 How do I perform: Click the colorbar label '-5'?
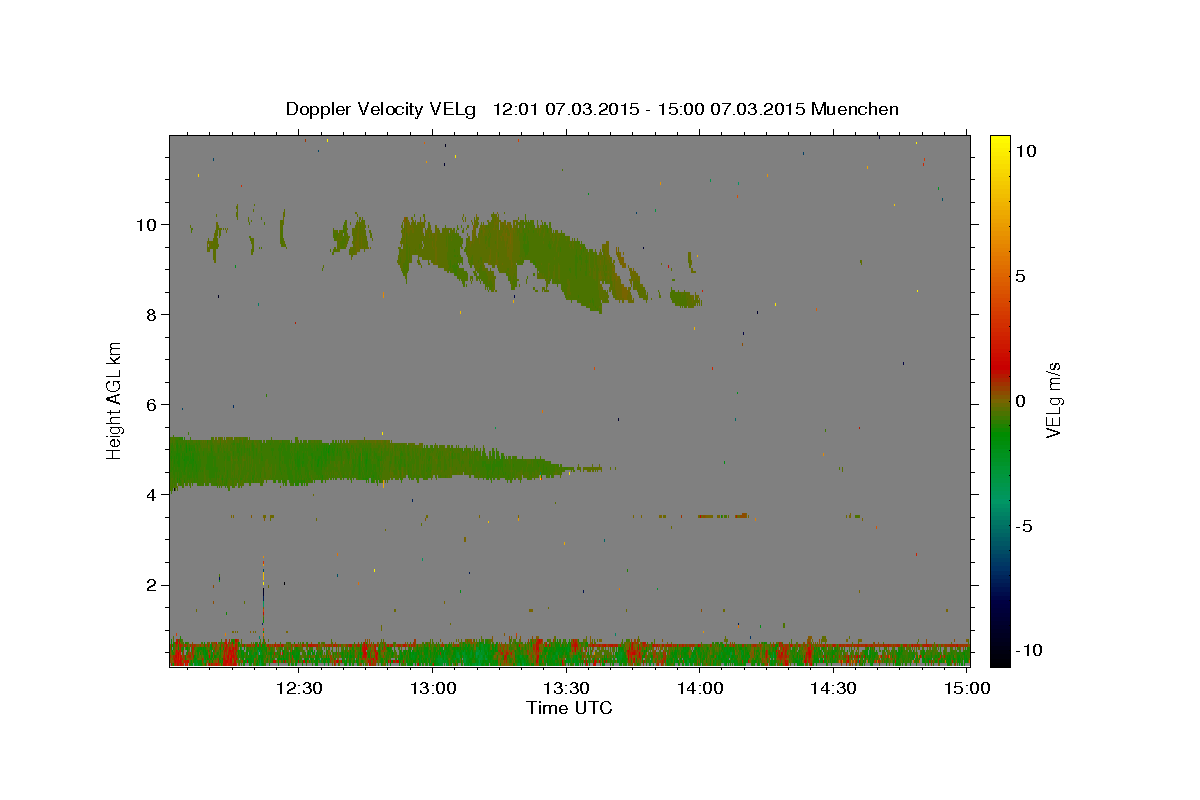point(1023,526)
